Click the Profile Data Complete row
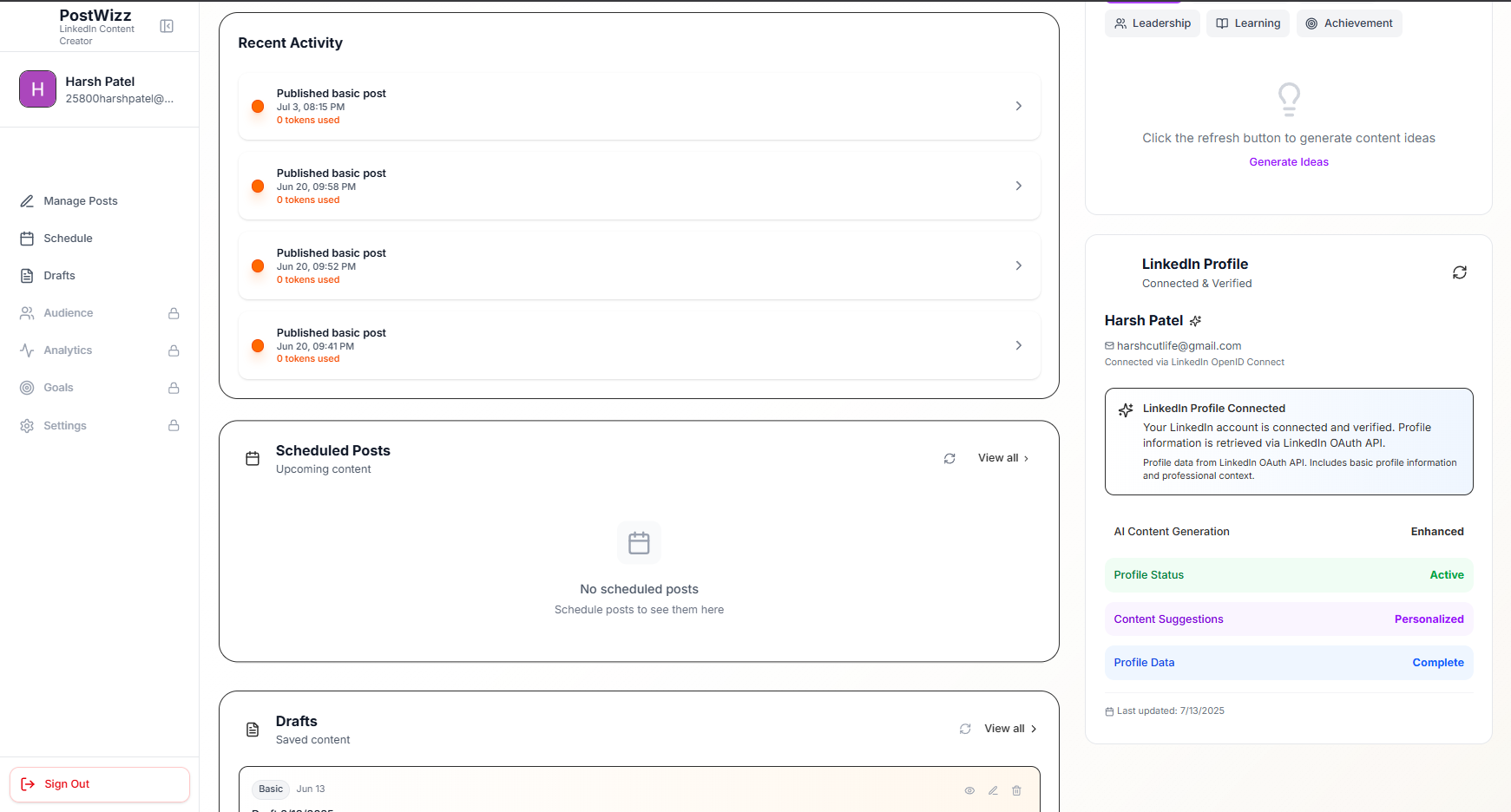The width and height of the screenshot is (1511, 812). [x=1289, y=663]
